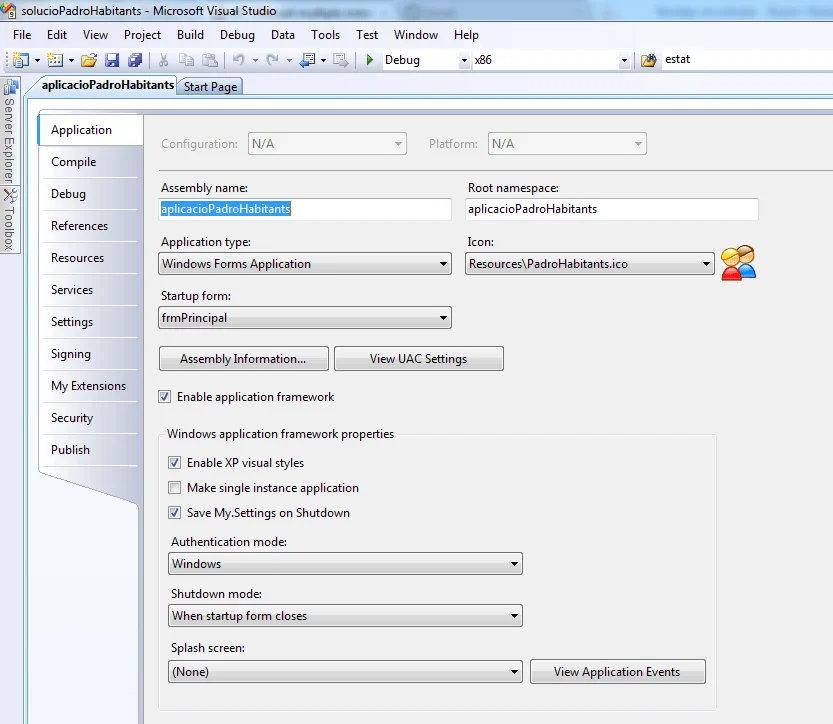Open the Splash screen (None) dropdown
The width and height of the screenshot is (833, 724).
[345, 672]
